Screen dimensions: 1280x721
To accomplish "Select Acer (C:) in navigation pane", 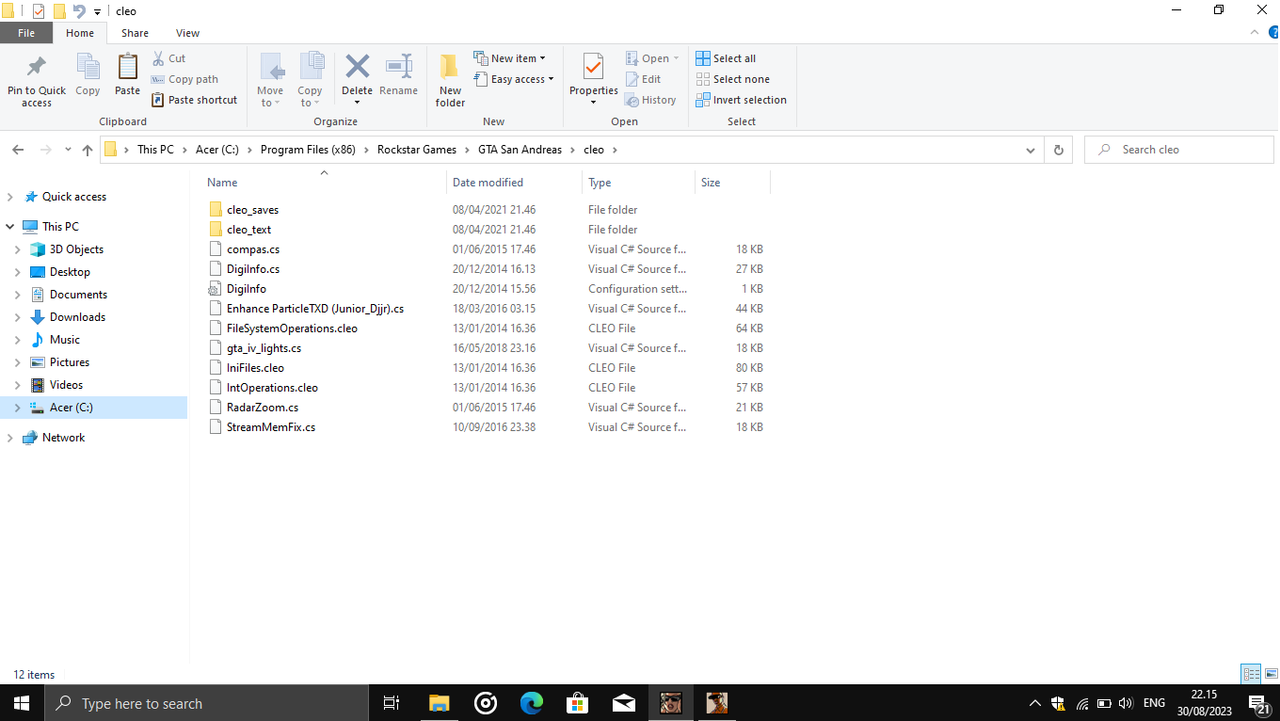I will 71,407.
